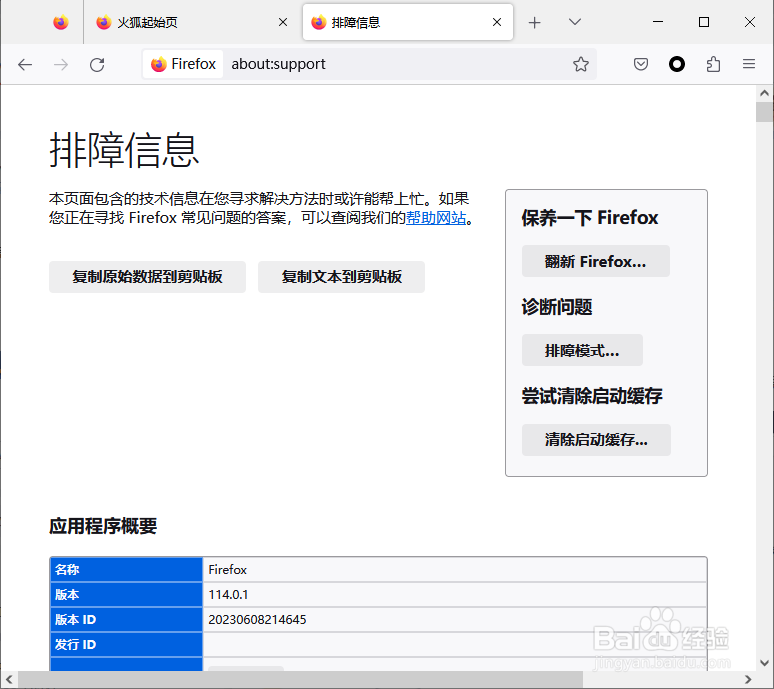Click the black circle account icon
Image resolution: width=774 pixels, height=689 pixels.
pyautogui.click(x=677, y=64)
